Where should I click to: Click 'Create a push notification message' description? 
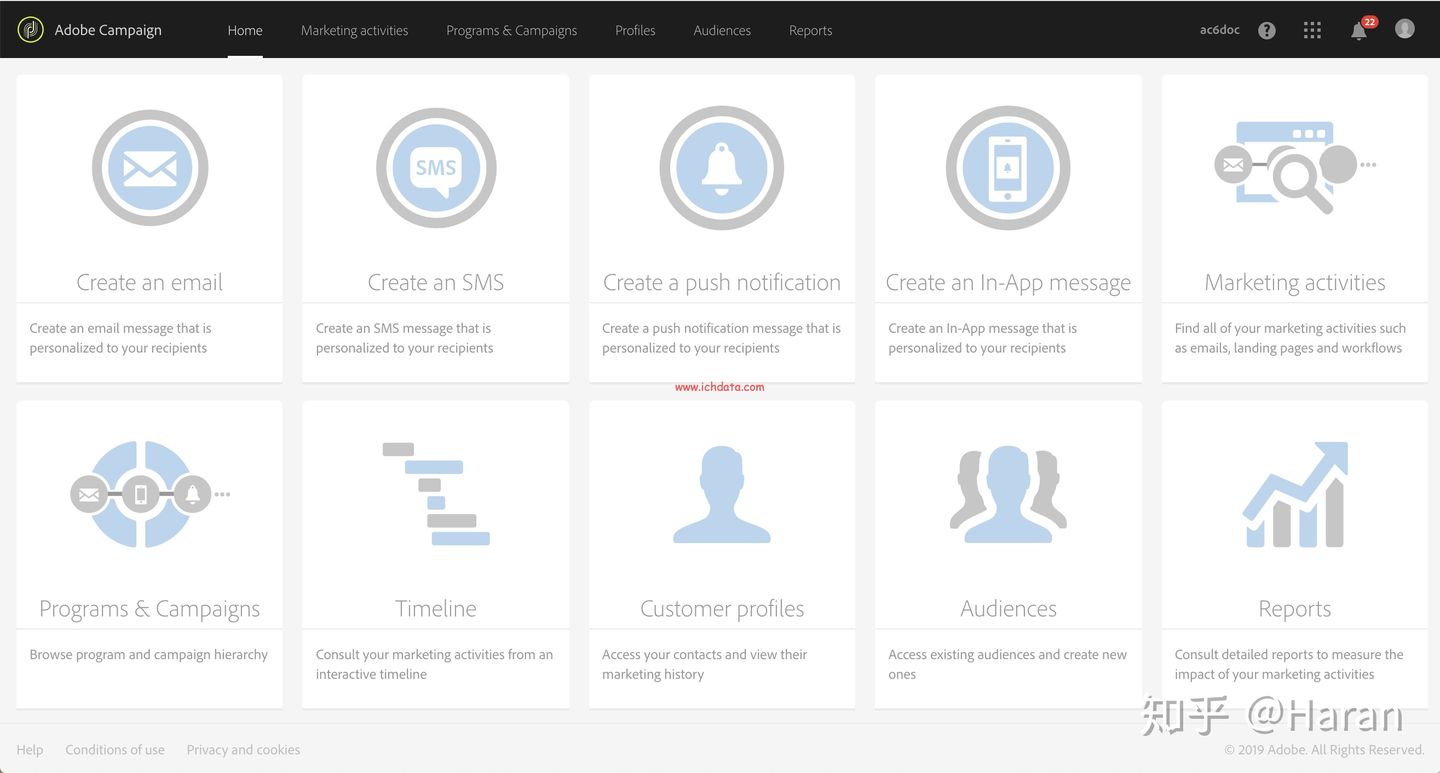pos(721,338)
